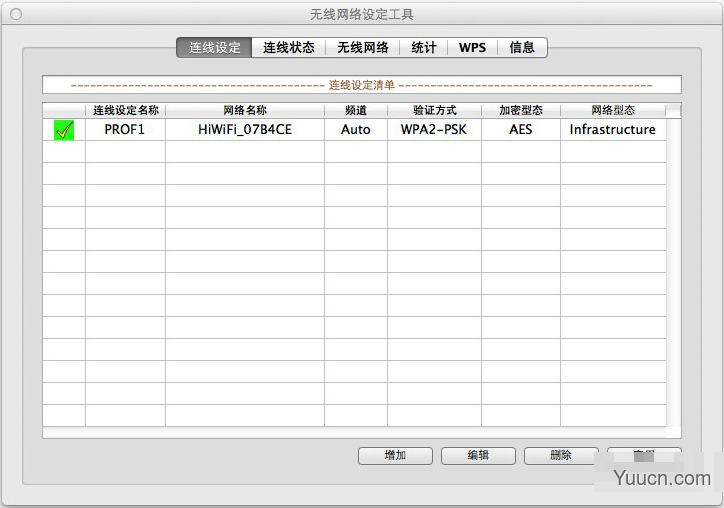This screenshot has width=724, height=508.
Task: Click the 删除 button
Action: pos(561,456)
